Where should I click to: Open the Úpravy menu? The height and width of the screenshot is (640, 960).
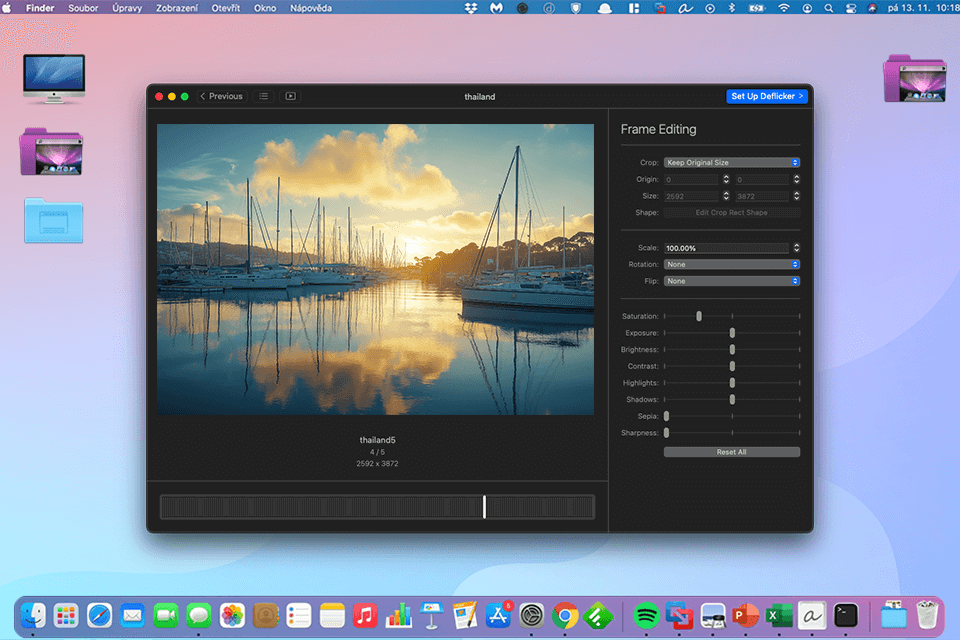coord(127,8)
